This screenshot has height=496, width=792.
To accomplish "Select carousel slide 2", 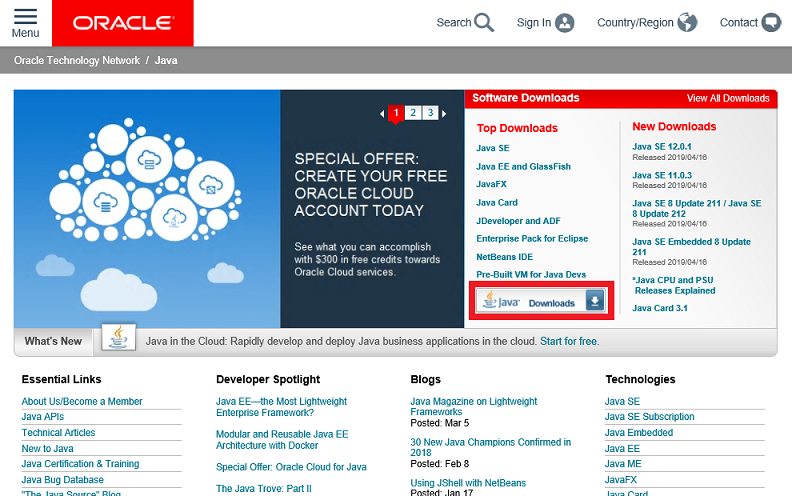I will click(413, 113).
